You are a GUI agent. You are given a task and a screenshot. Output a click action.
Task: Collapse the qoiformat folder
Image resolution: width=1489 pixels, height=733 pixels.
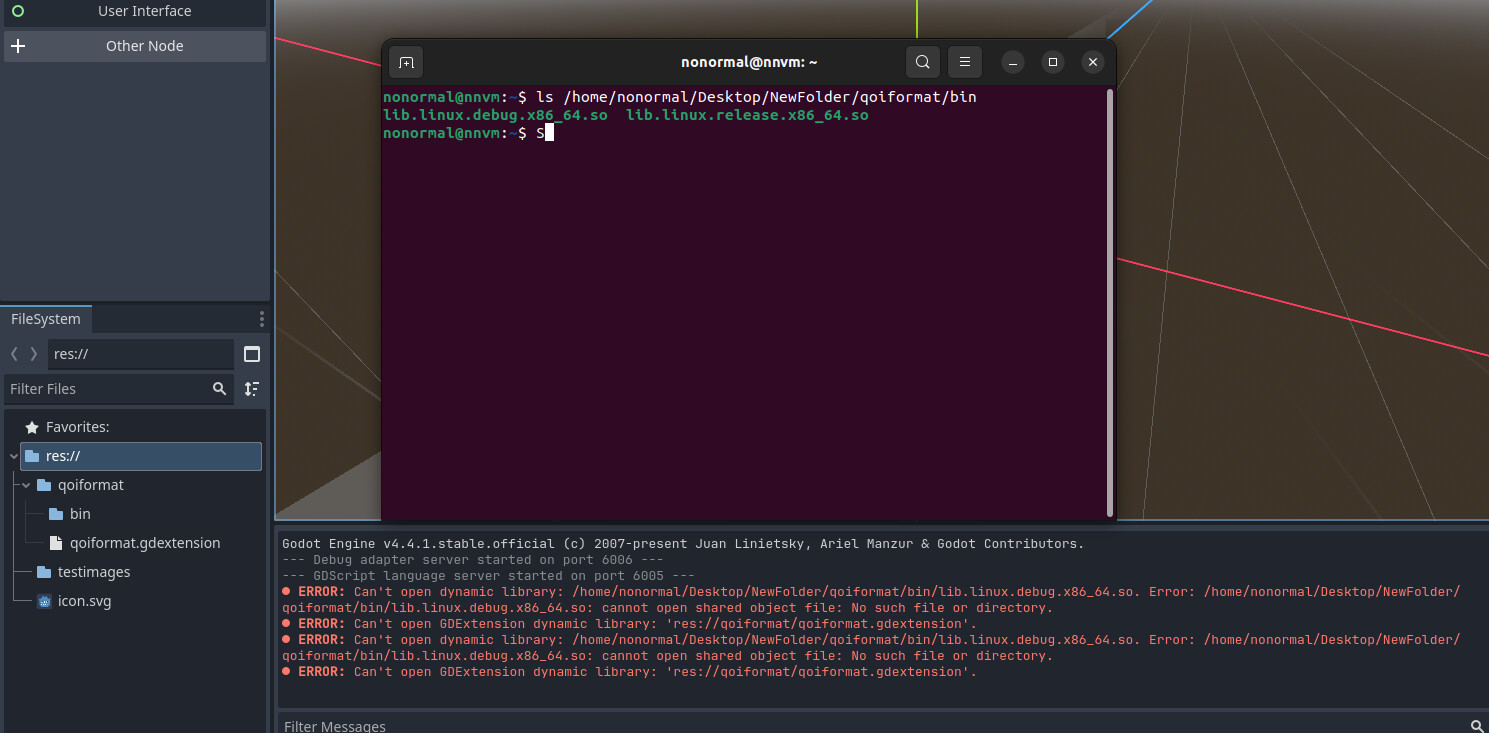[26, 485]
